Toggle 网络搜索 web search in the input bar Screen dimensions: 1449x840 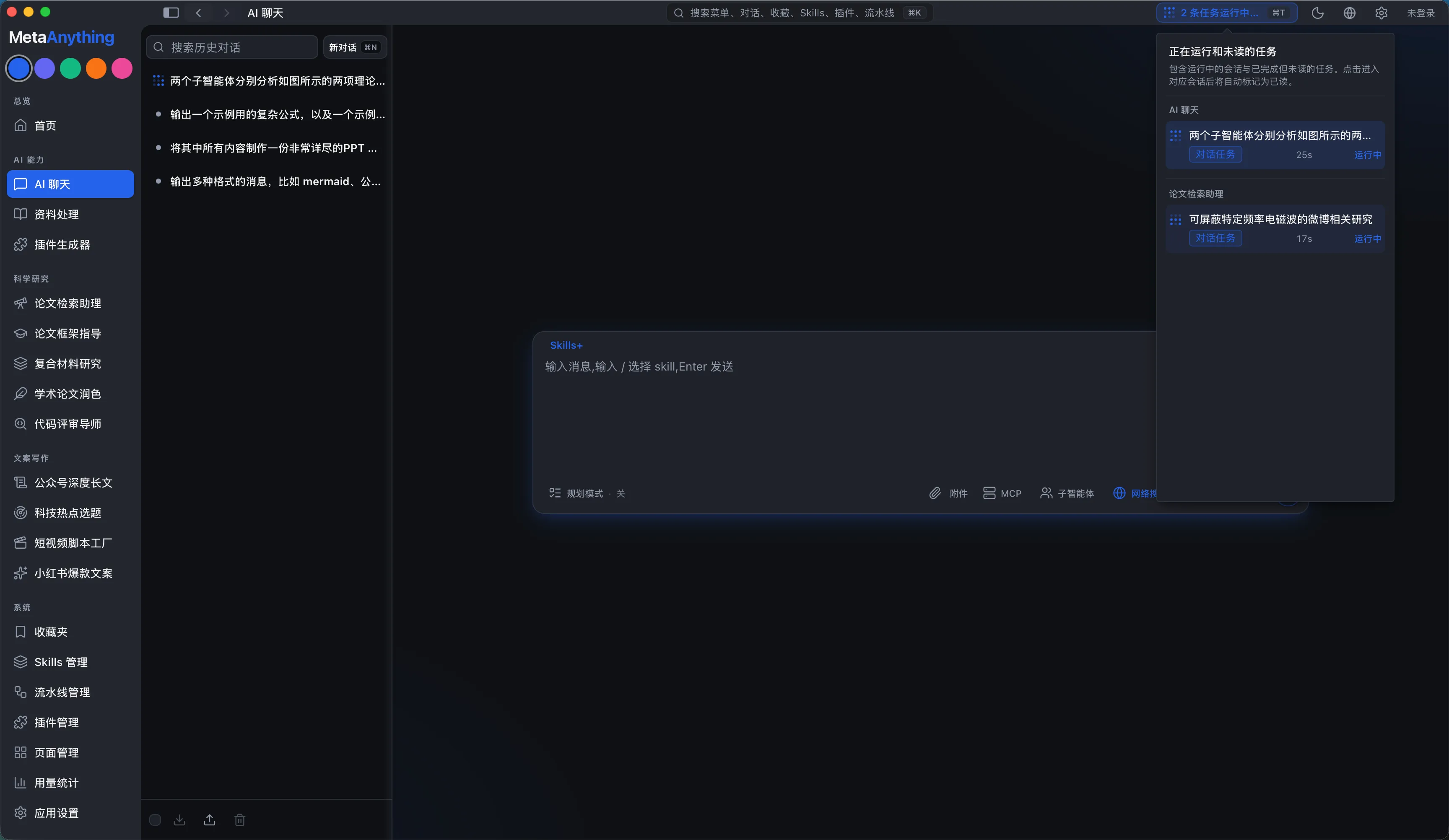click(x=1135, y=493)
